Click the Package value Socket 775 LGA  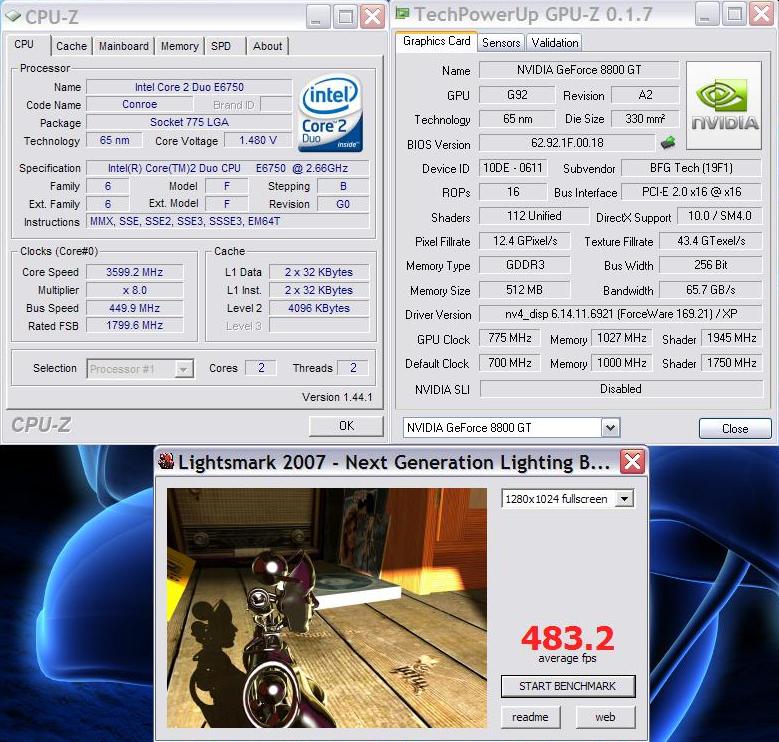pyautogui.click(x=189, y=122)
